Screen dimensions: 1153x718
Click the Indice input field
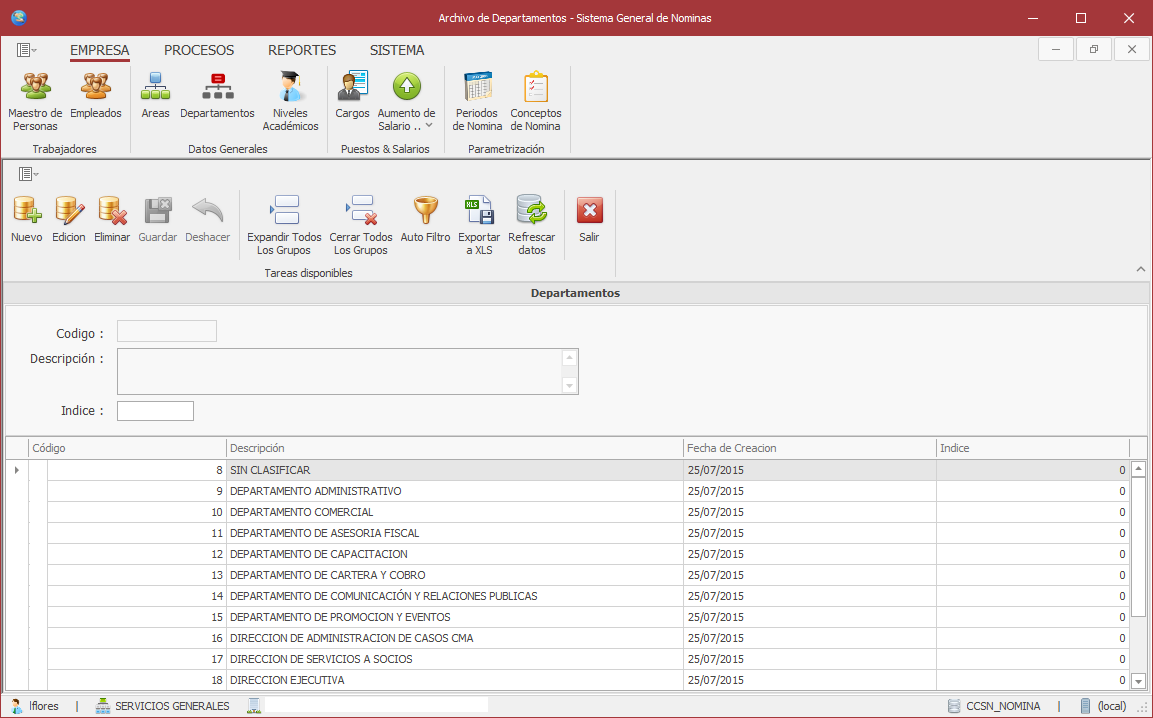tap(155, 410)
